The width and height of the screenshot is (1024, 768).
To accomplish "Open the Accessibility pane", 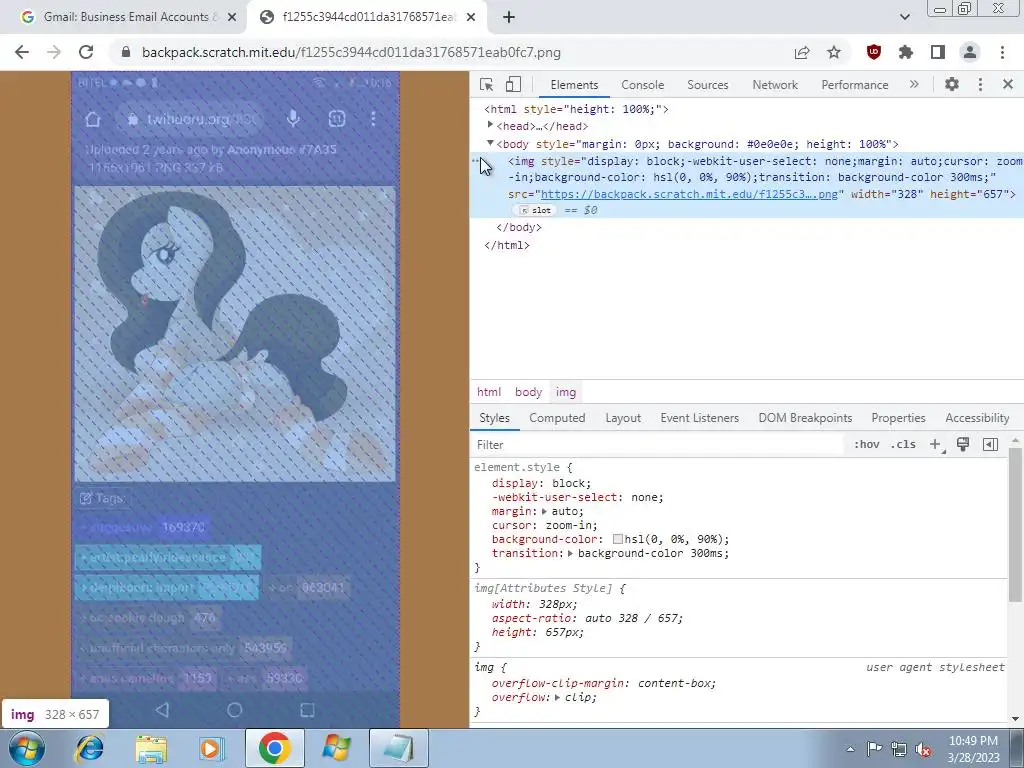I will pyautogui.click(x=977, y=418).
